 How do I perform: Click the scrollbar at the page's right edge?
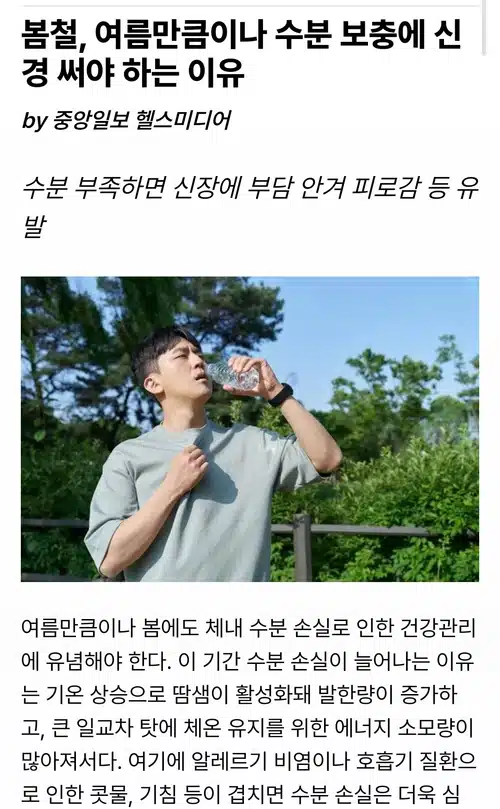point(484,27)
